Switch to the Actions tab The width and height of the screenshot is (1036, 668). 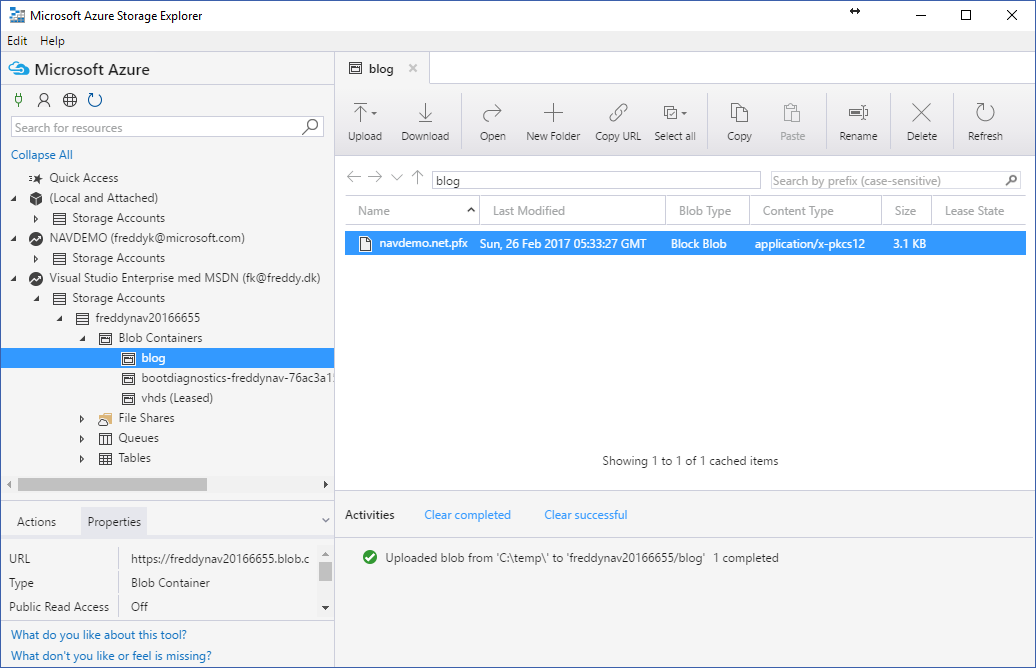point(37,522)
